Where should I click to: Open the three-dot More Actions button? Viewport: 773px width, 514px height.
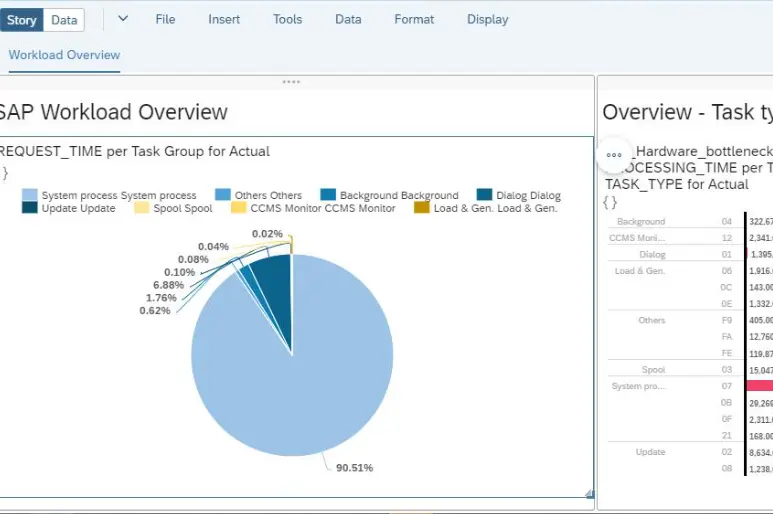(614, 155)
